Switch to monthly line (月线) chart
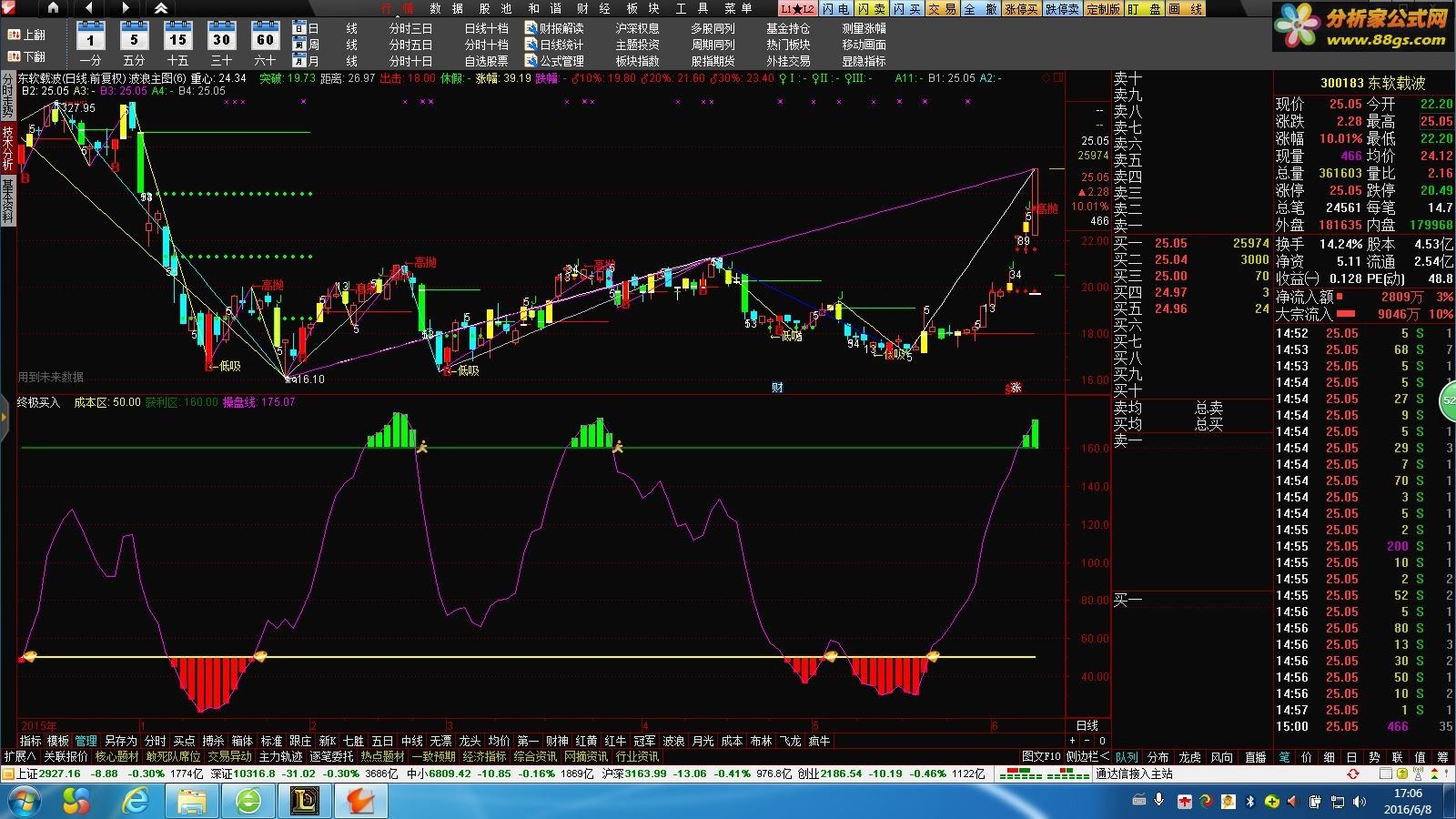Screen dimensions: 1456x819 click(x=326, y=61)
